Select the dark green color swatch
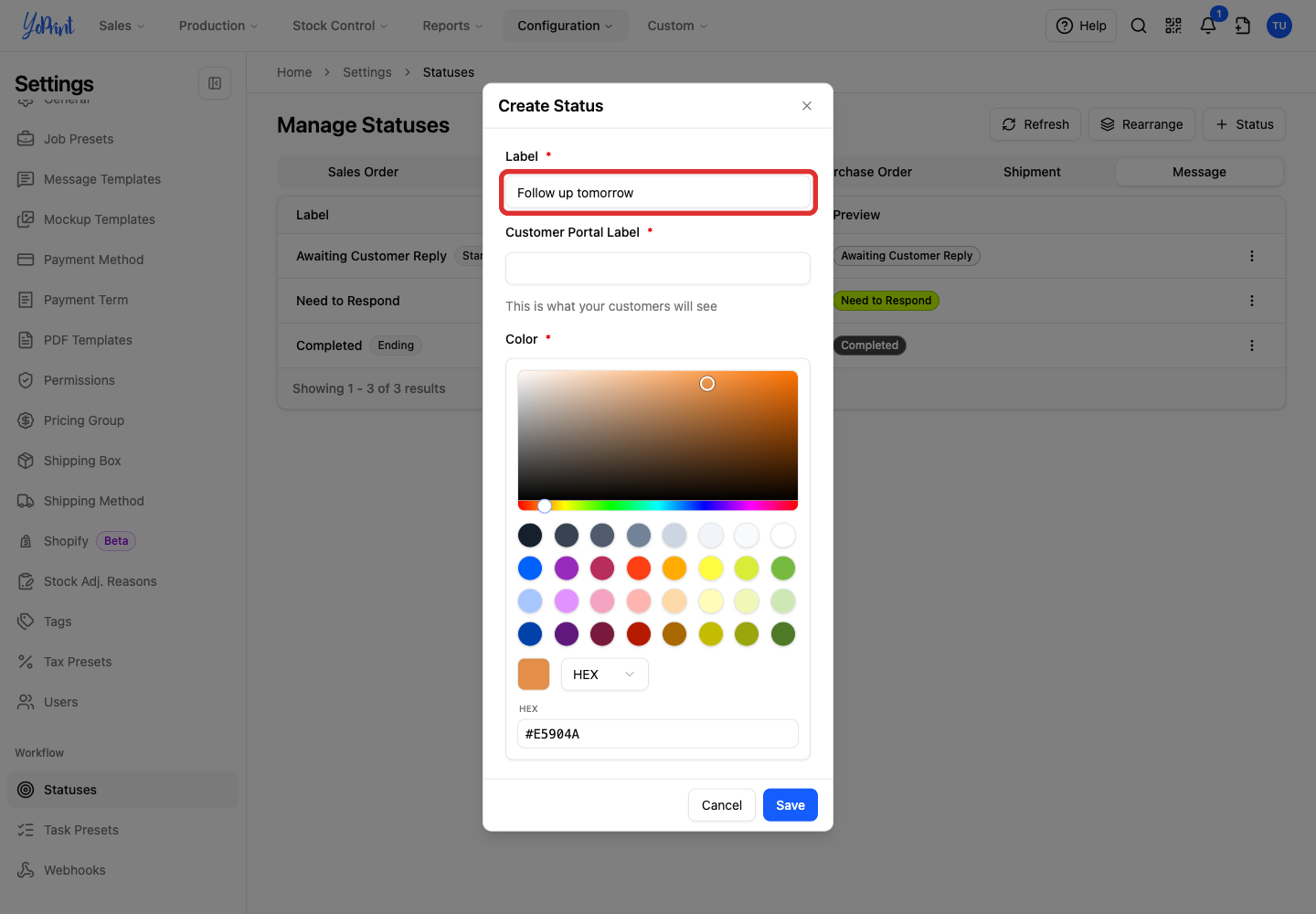This screenshot has height=914, width=1316. click(783, 634)
